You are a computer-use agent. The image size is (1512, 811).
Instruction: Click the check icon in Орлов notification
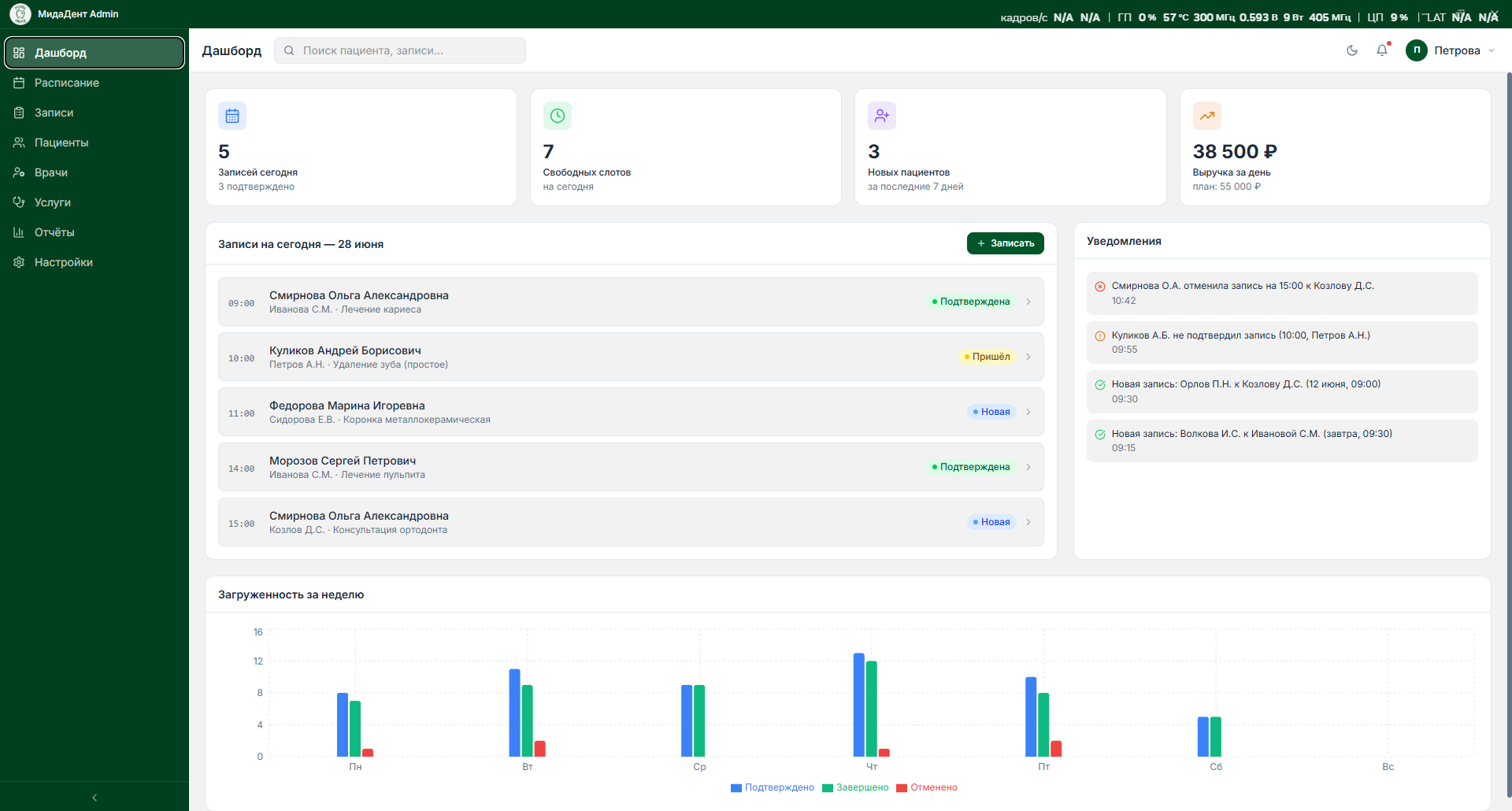tap(1100, 385)
